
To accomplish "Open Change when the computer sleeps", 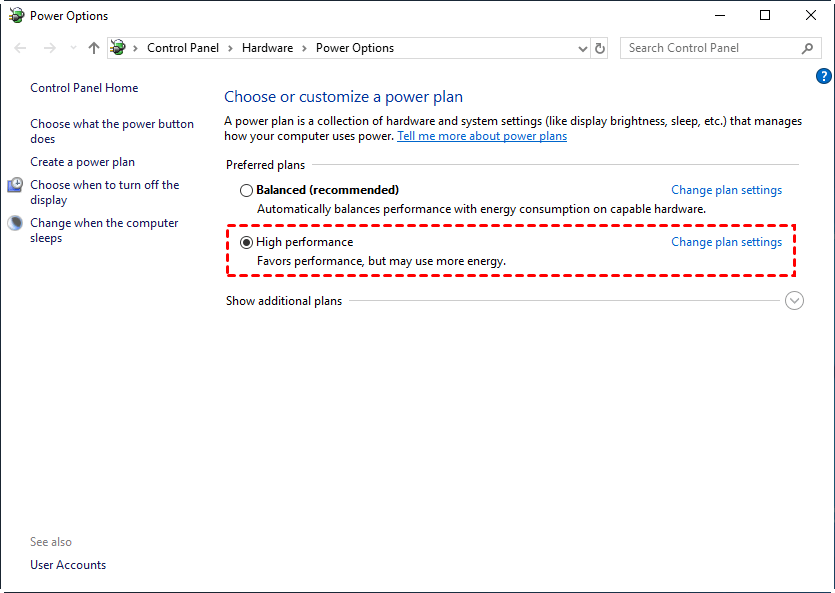I will [x=104, y=230].
